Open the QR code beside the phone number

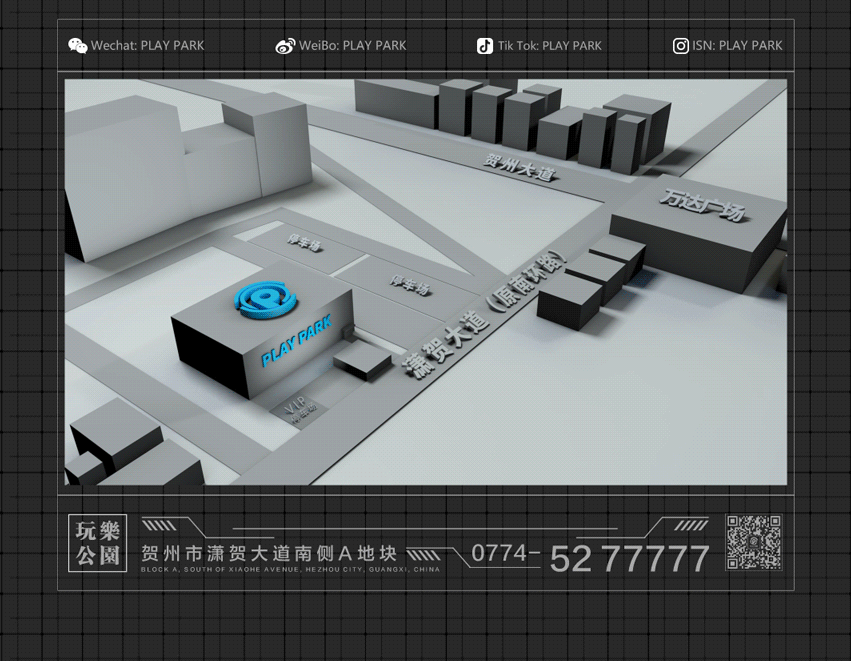point(754,542)
